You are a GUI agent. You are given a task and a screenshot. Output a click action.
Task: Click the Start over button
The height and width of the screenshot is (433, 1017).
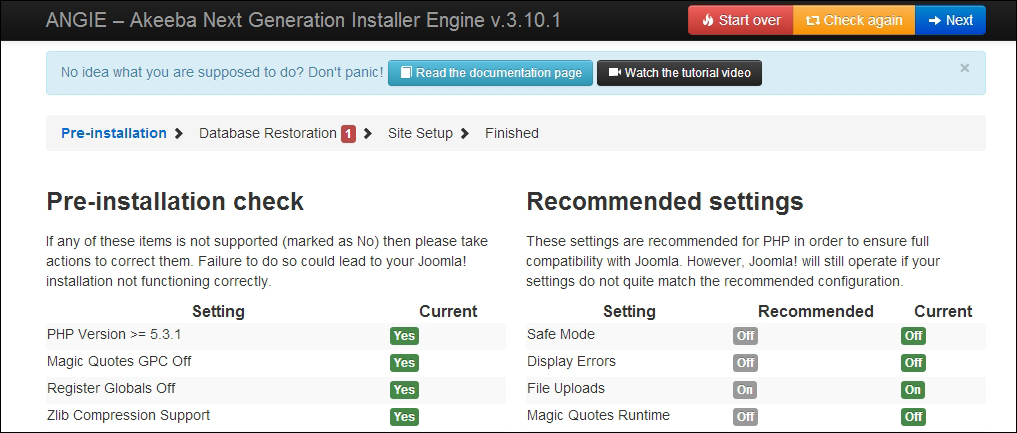pos(740,20)
